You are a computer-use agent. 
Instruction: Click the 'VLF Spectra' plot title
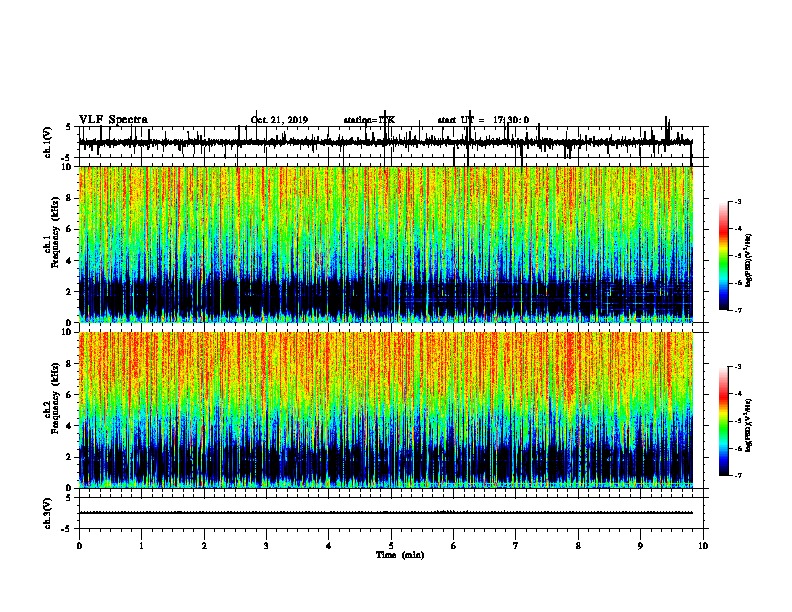click(113, 120)
